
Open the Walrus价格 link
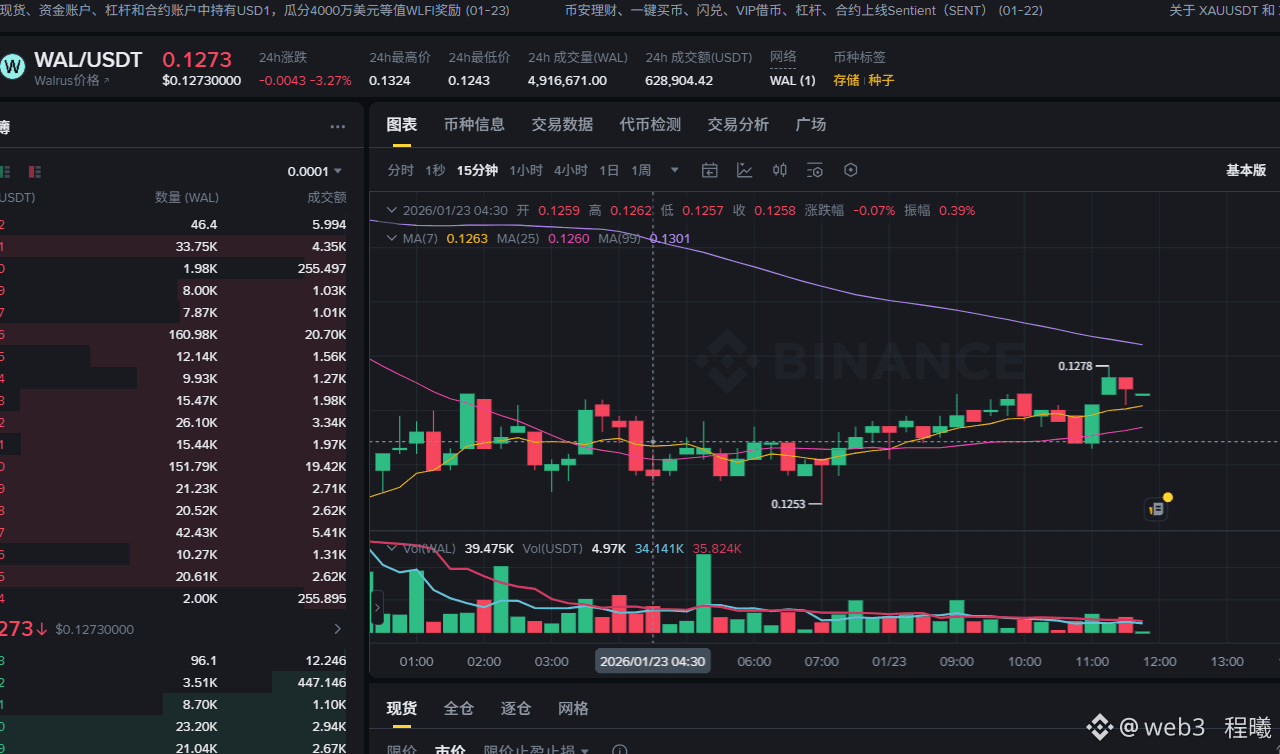(72, 80)
